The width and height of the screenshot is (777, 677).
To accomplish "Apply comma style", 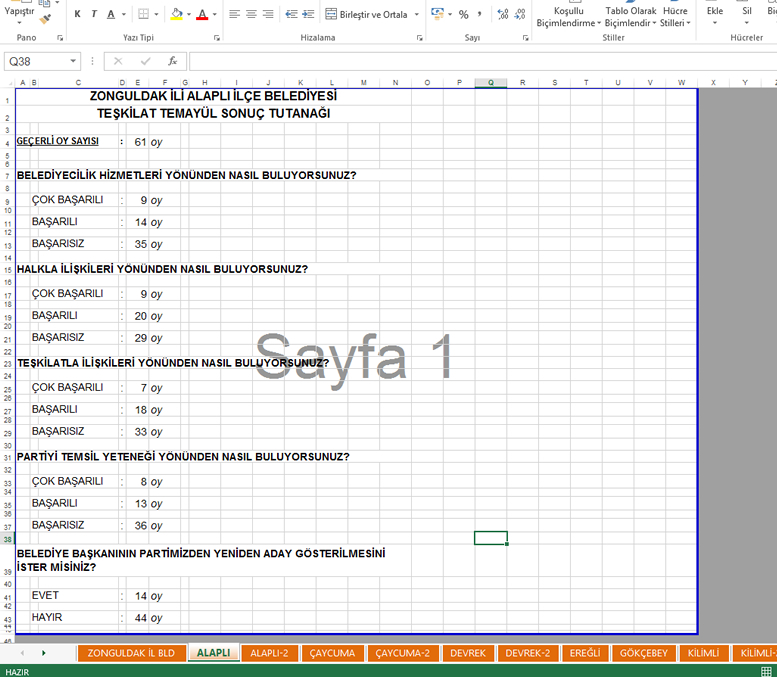I will (479, 14).
